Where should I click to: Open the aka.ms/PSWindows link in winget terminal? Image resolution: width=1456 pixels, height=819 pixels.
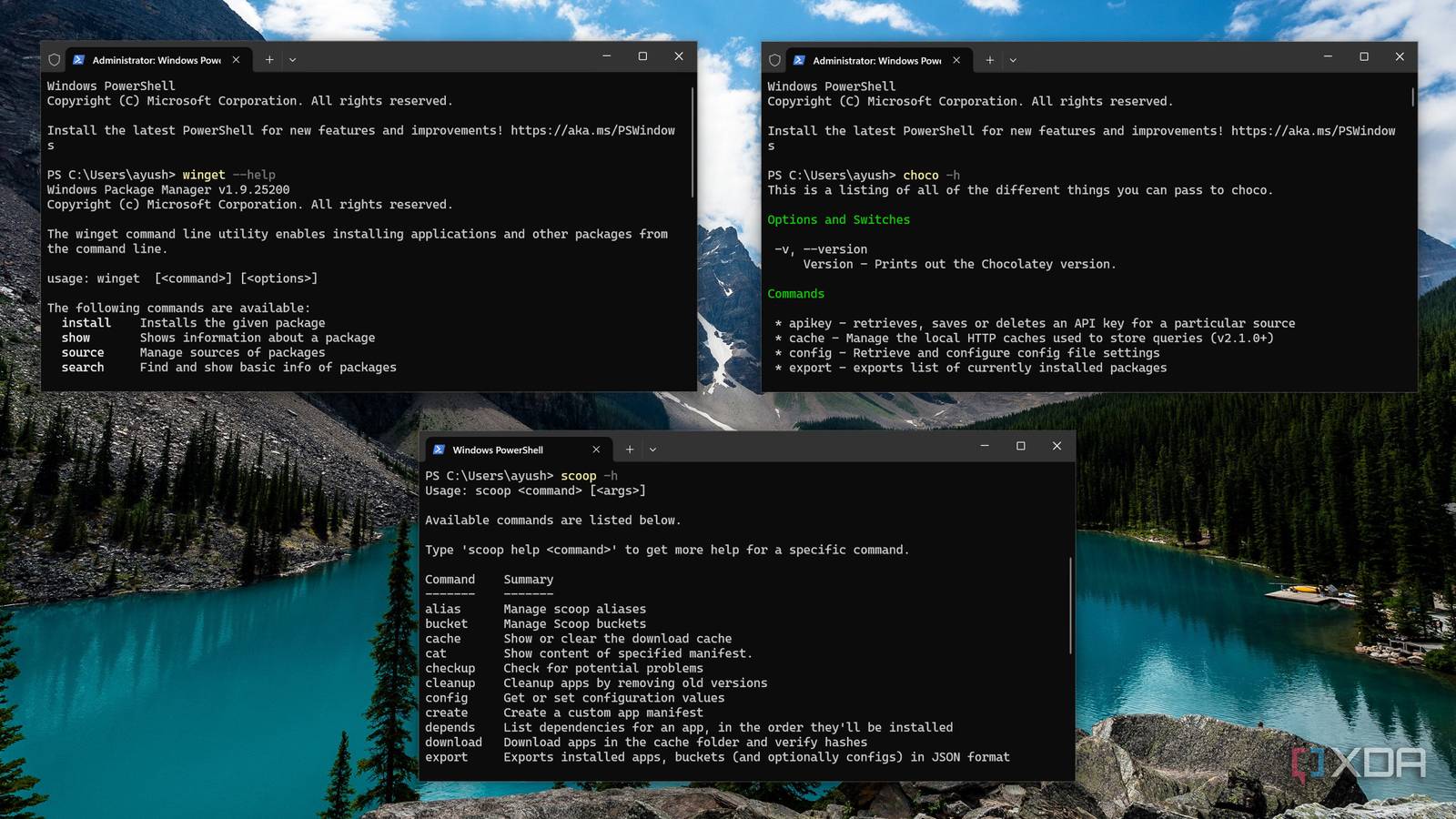point(592,130)
